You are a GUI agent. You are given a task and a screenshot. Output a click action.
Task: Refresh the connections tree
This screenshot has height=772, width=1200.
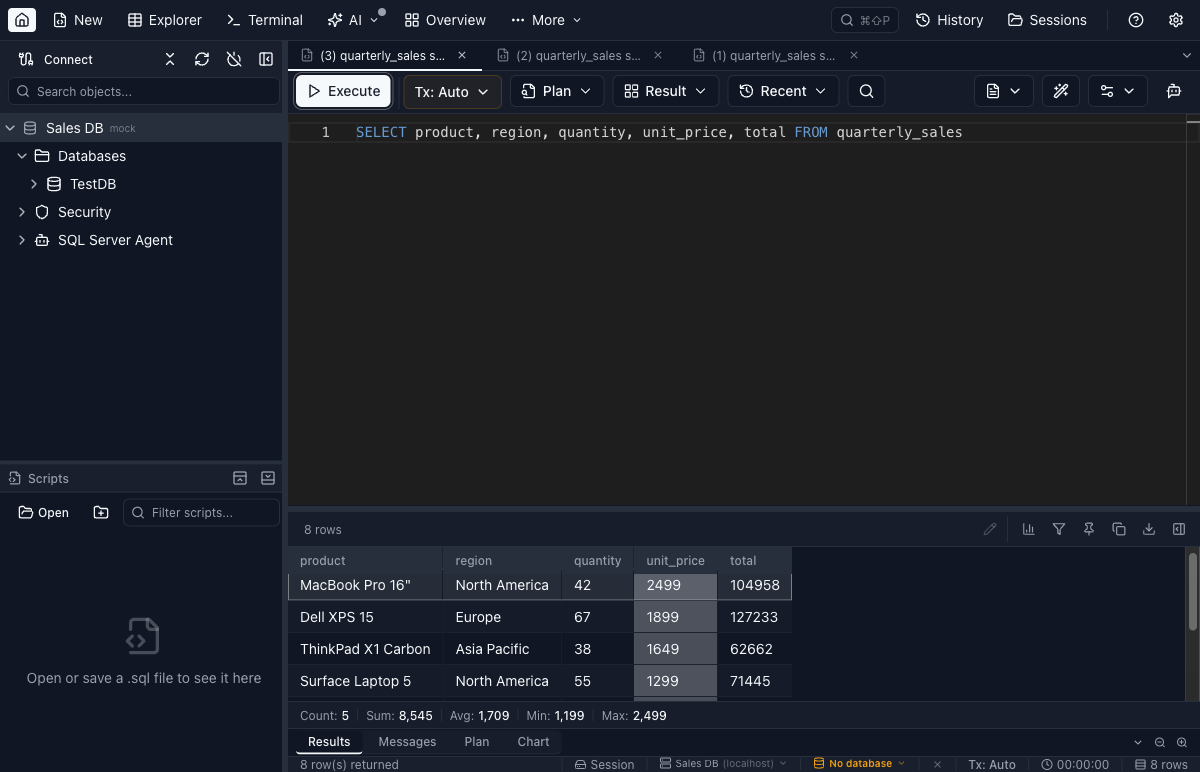[x=202, y=59]
